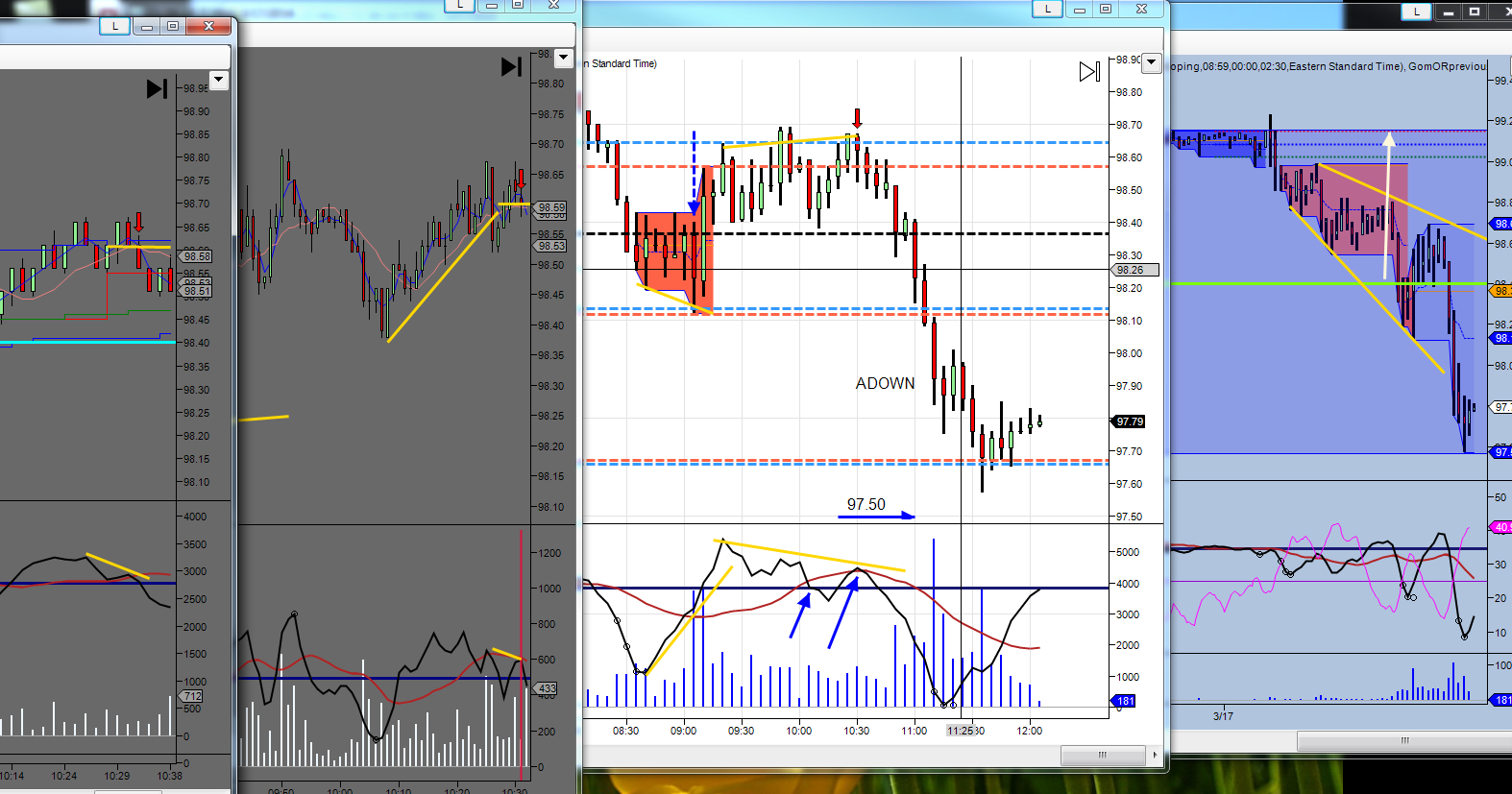Select the ADOWN text annotation
1512x794 pixels.
point(886,383)
